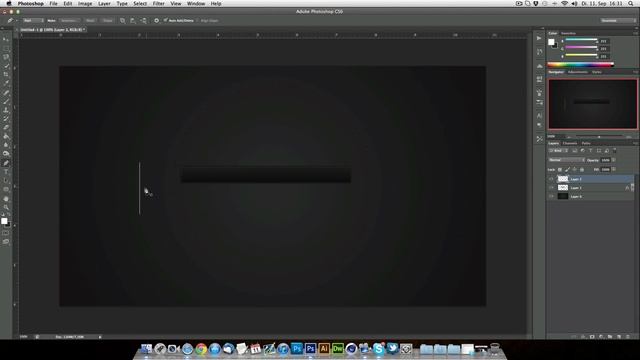Select the Hand tool

(6, 199)
